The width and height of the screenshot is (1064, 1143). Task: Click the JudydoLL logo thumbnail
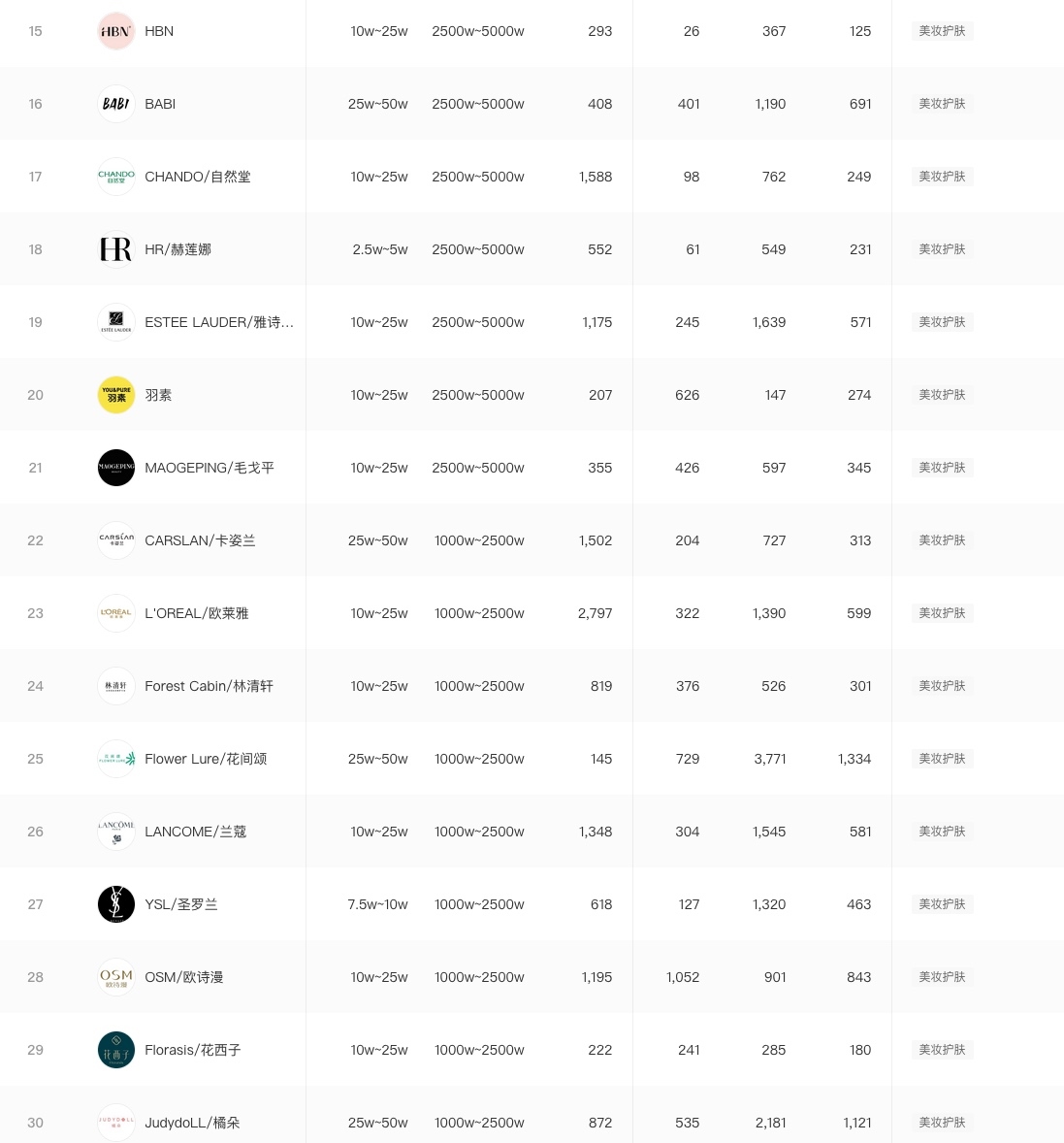pos(116,1123)
